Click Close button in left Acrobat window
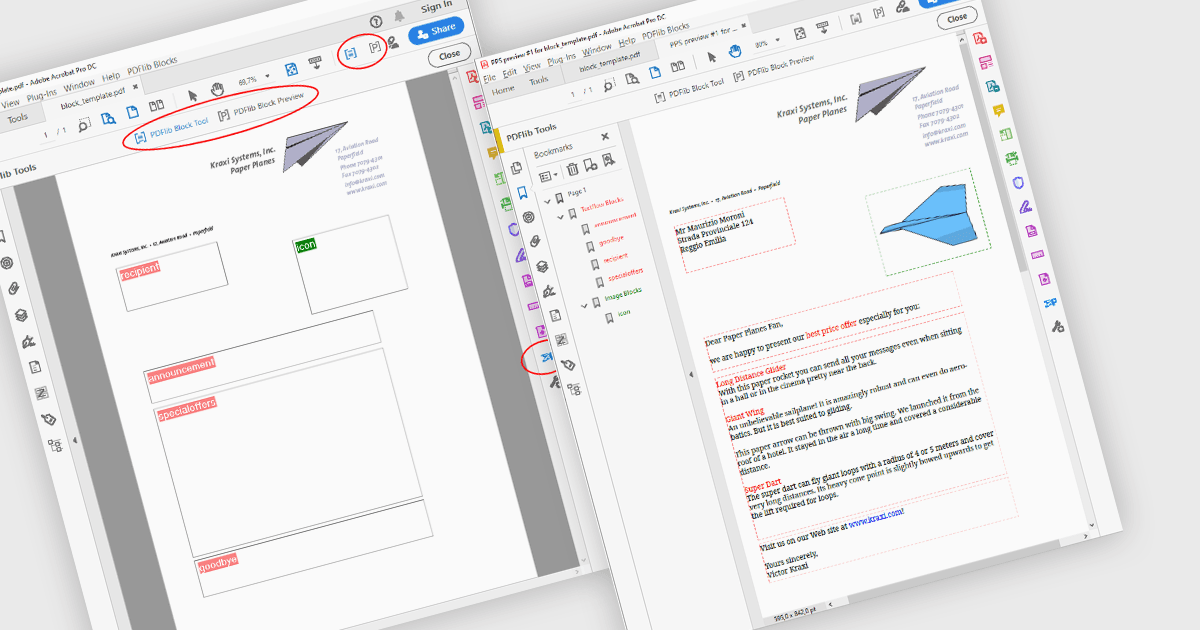Image resolution: width=1200 pixels, height=630 pixels. (x=449, y=56)
